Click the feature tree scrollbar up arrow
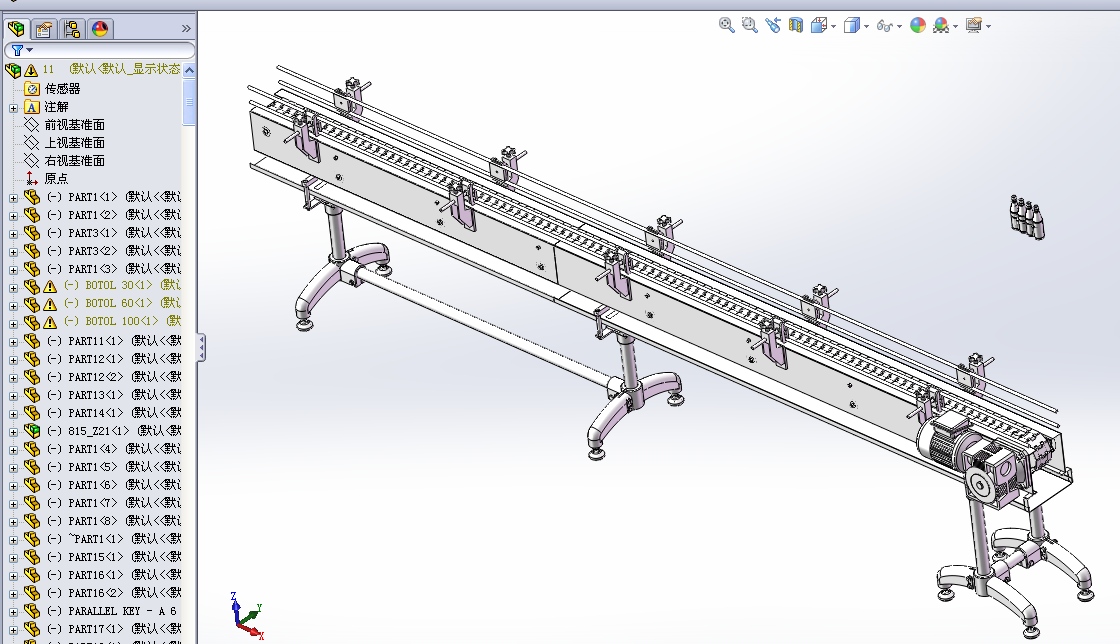Screen dimensions: 1120x644 189,70
